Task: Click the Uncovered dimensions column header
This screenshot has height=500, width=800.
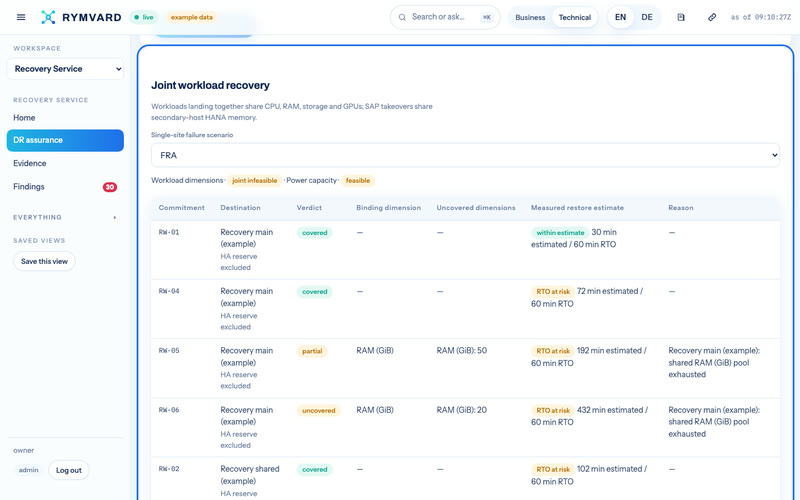Action: point(476,208)
